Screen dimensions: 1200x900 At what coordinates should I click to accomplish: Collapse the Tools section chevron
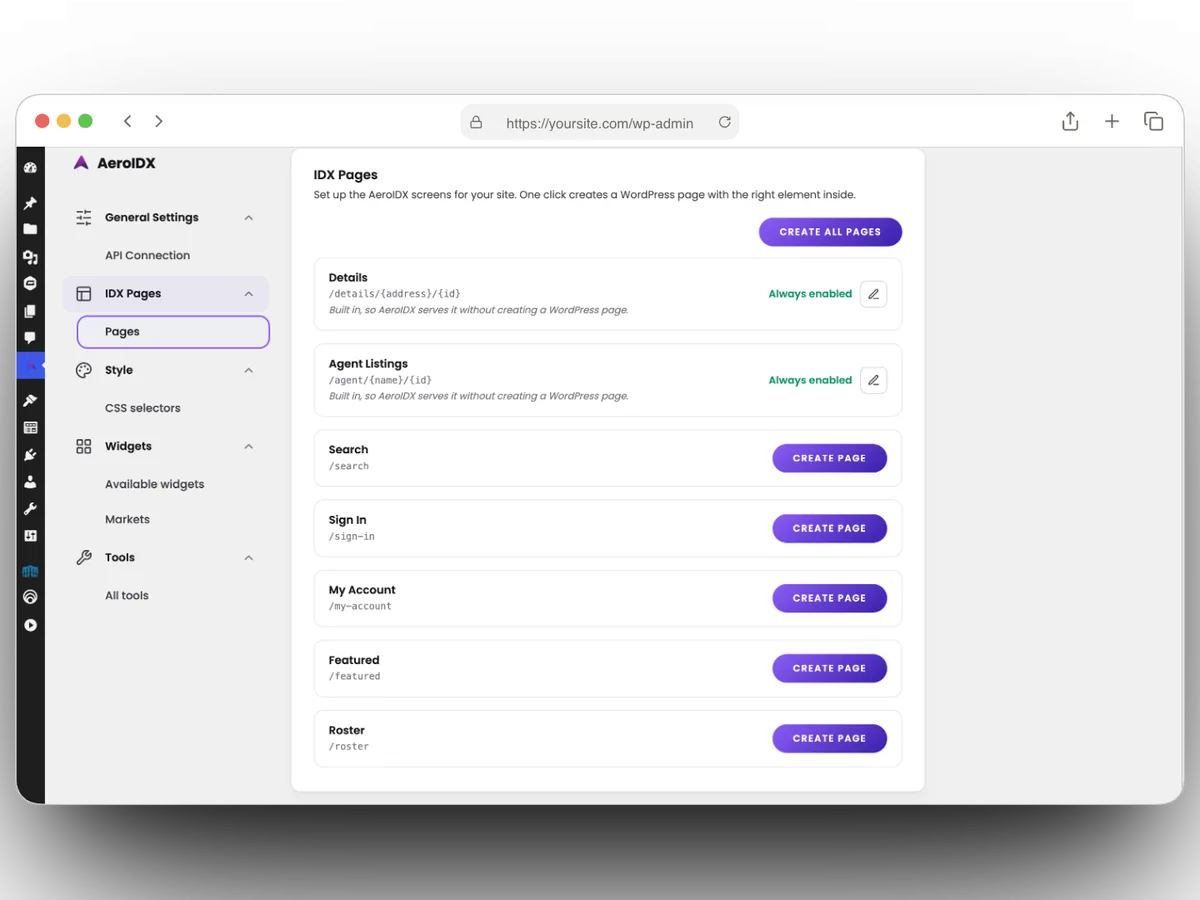(249, 558)
